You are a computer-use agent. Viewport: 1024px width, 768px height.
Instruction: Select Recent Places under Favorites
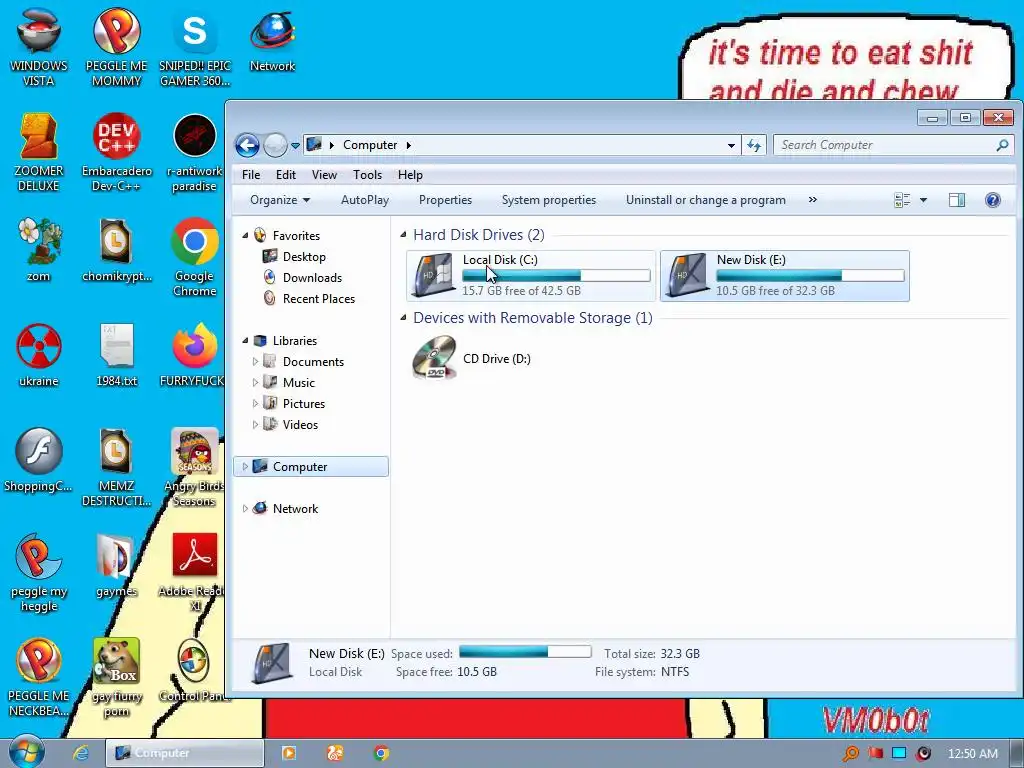(319, 298)
